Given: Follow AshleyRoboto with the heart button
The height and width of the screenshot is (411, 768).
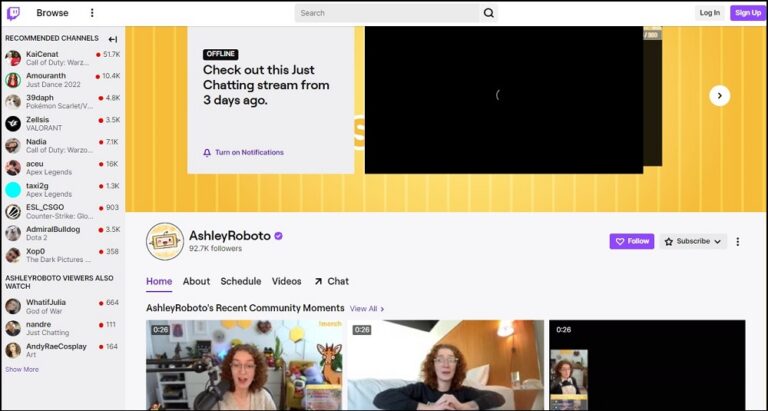Looking at the screenshot, I should tap(631, 241).
